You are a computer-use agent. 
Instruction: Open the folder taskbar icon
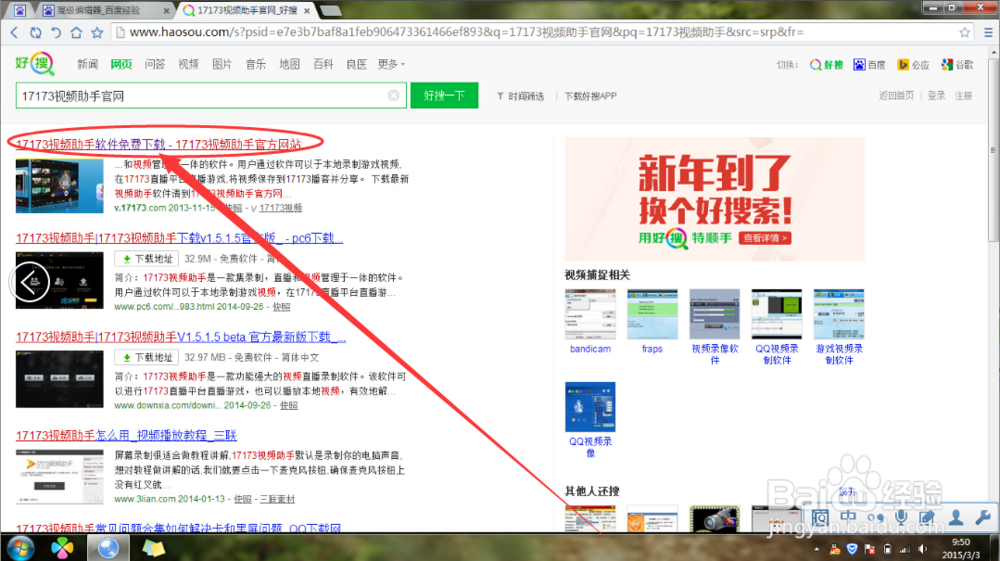pos(153,548)
